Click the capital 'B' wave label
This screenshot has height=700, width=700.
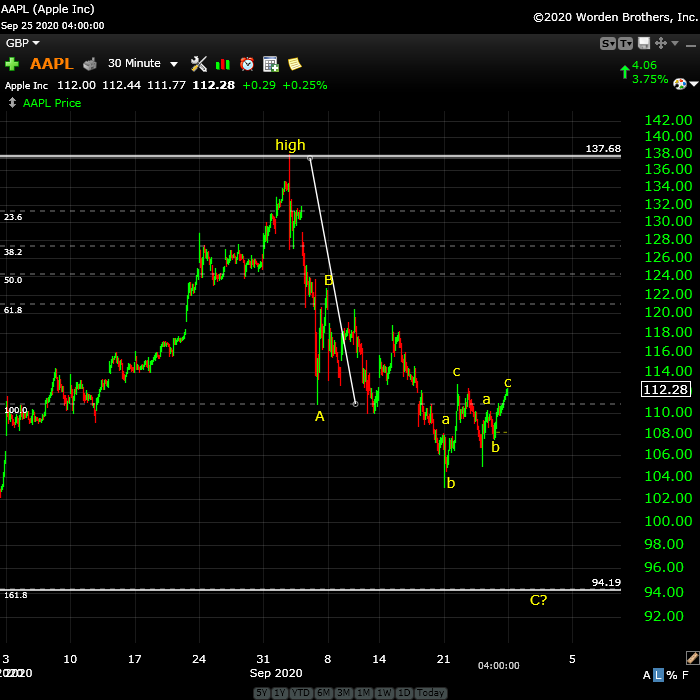(x=328, y=280)
